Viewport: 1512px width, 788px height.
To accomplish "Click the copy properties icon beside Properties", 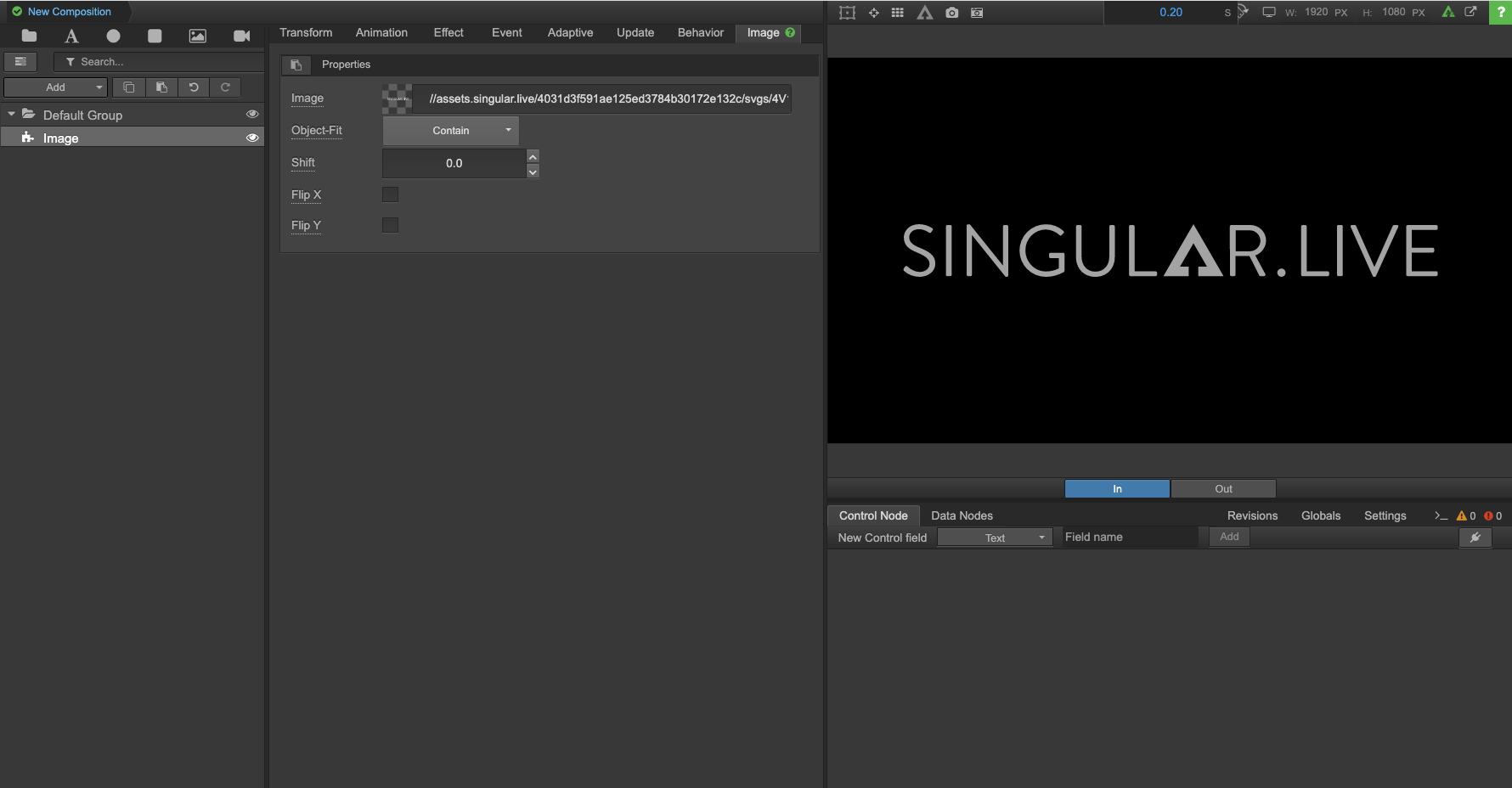I will 296,65.
